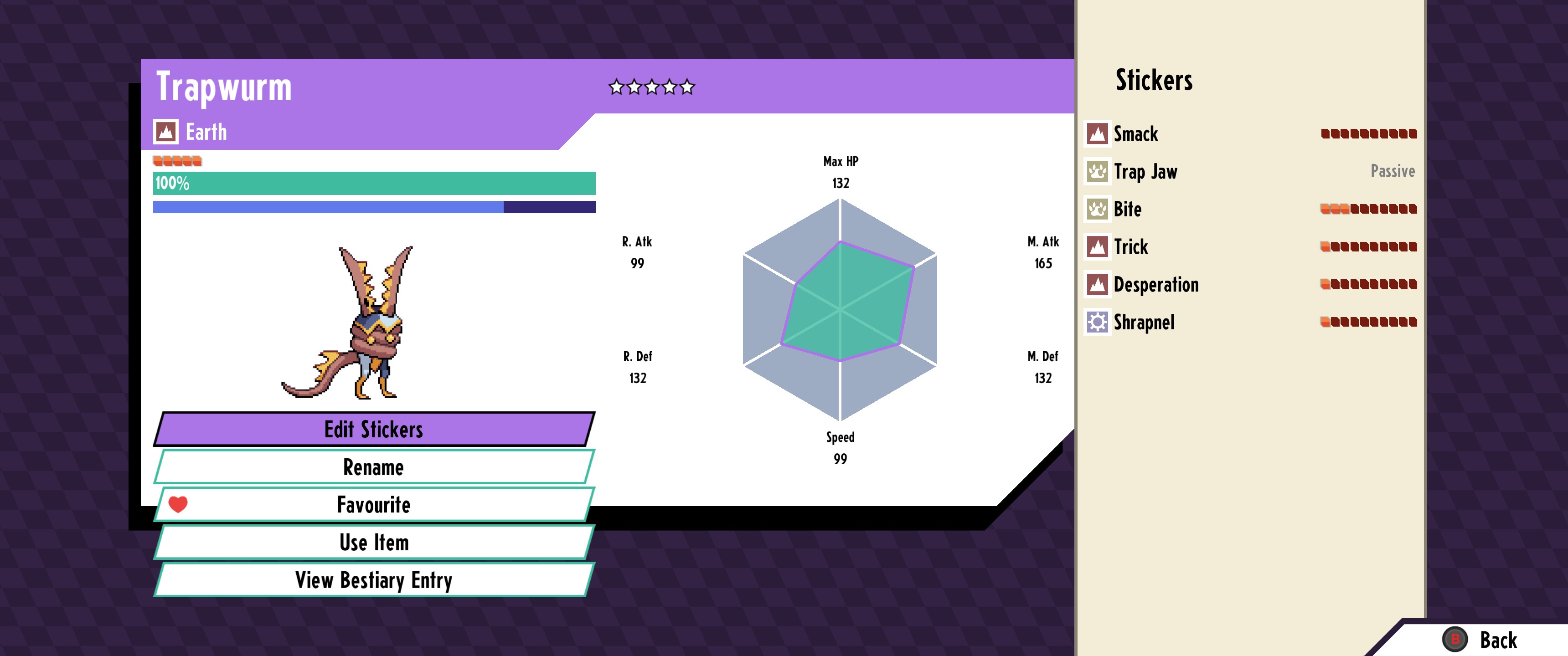Click the paw icon next to Trap Jaw
Screen dimensions: 1568x656
(1097, 171)
